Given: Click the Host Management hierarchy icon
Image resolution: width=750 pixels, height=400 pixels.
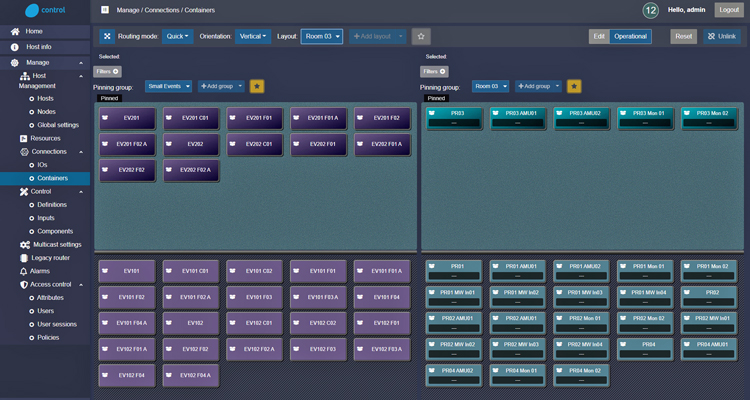Looking at the screenshot, I should pyautogui.click(x=24, y=76).
